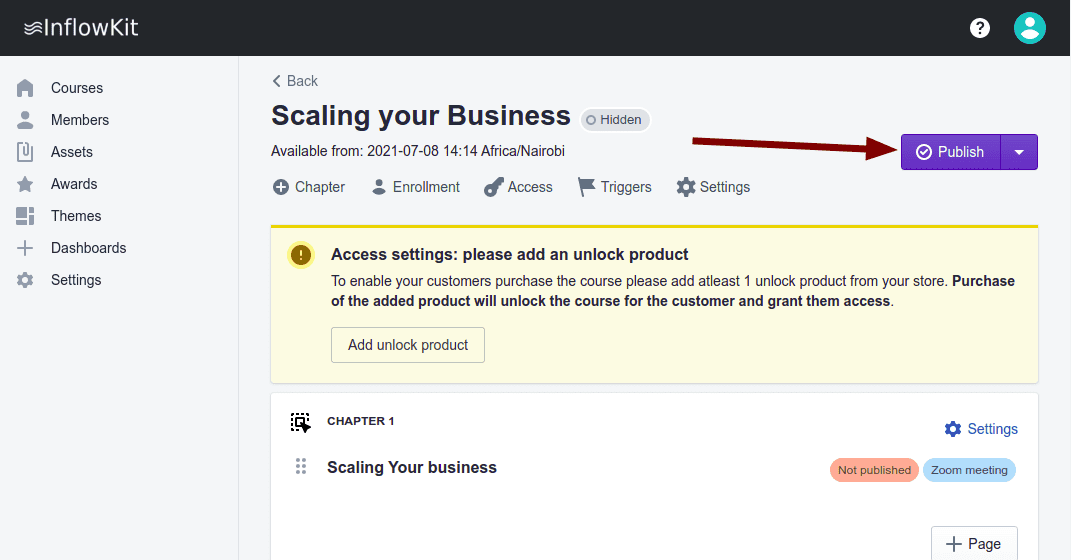Click the Dashboards plus icon
The height and width of the screenshot is (560, 1071).
point(25,248)
